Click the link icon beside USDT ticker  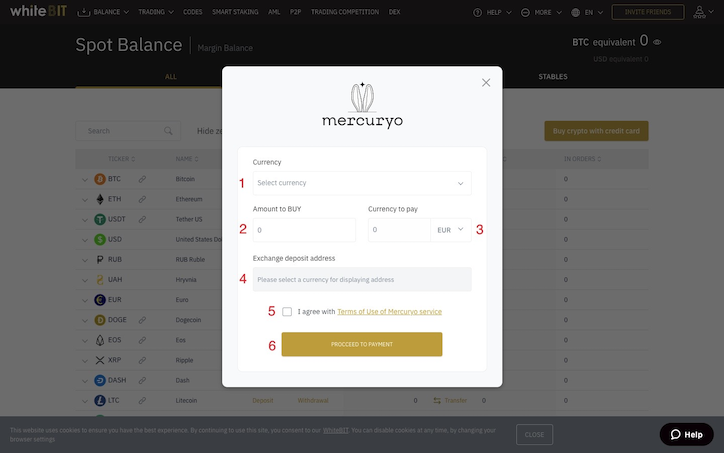(142, 219)
